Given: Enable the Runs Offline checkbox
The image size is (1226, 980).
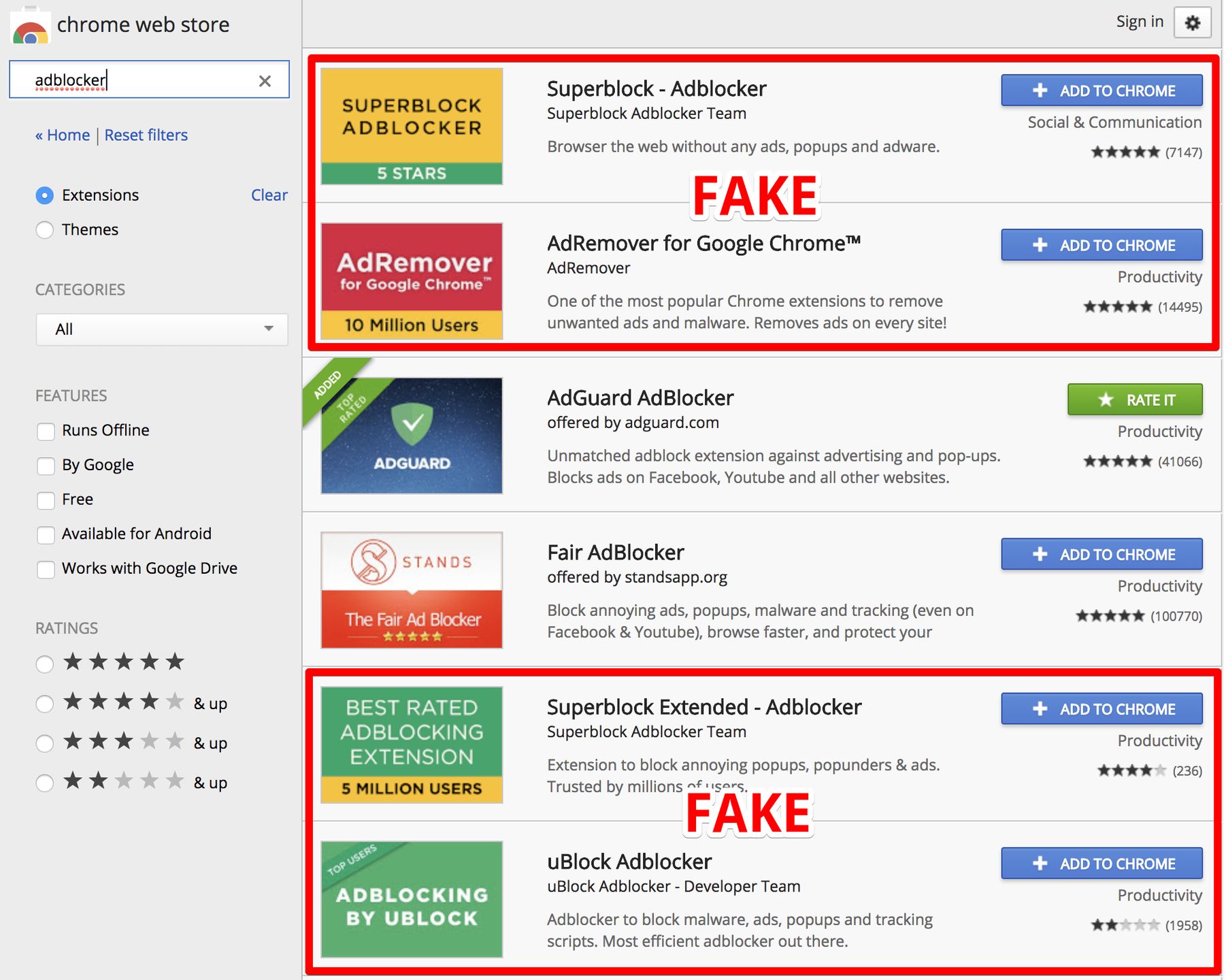Looking at the screenshot, I should [45, 431].
